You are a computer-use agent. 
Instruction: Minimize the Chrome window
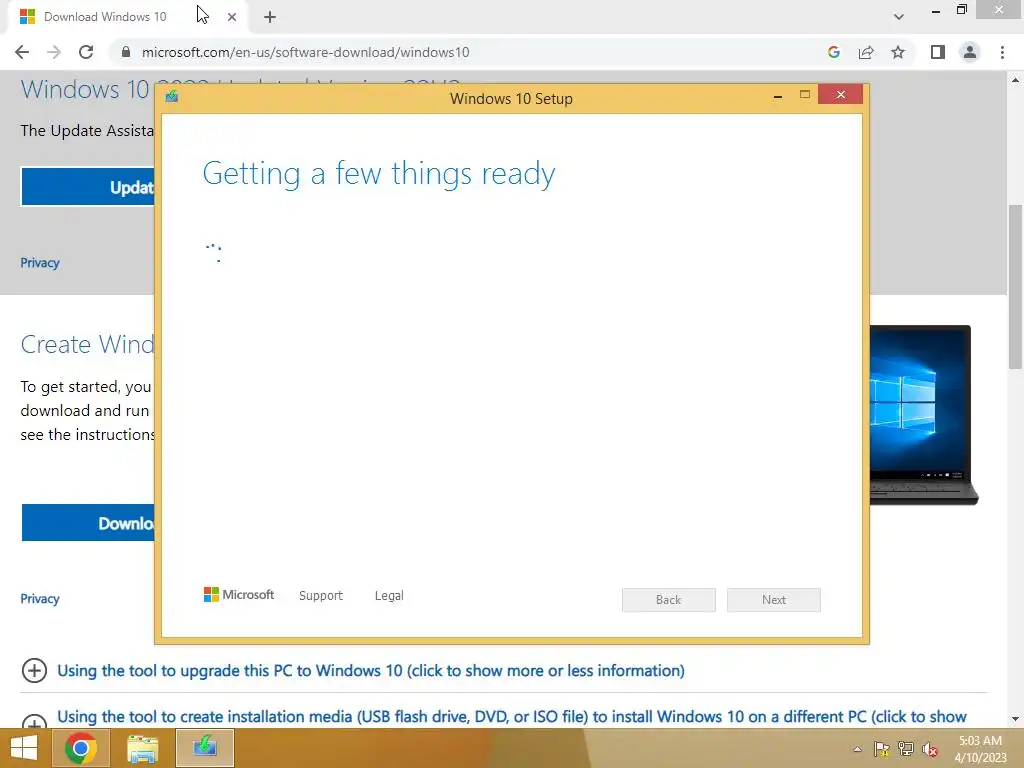click(x=936, y=11)
